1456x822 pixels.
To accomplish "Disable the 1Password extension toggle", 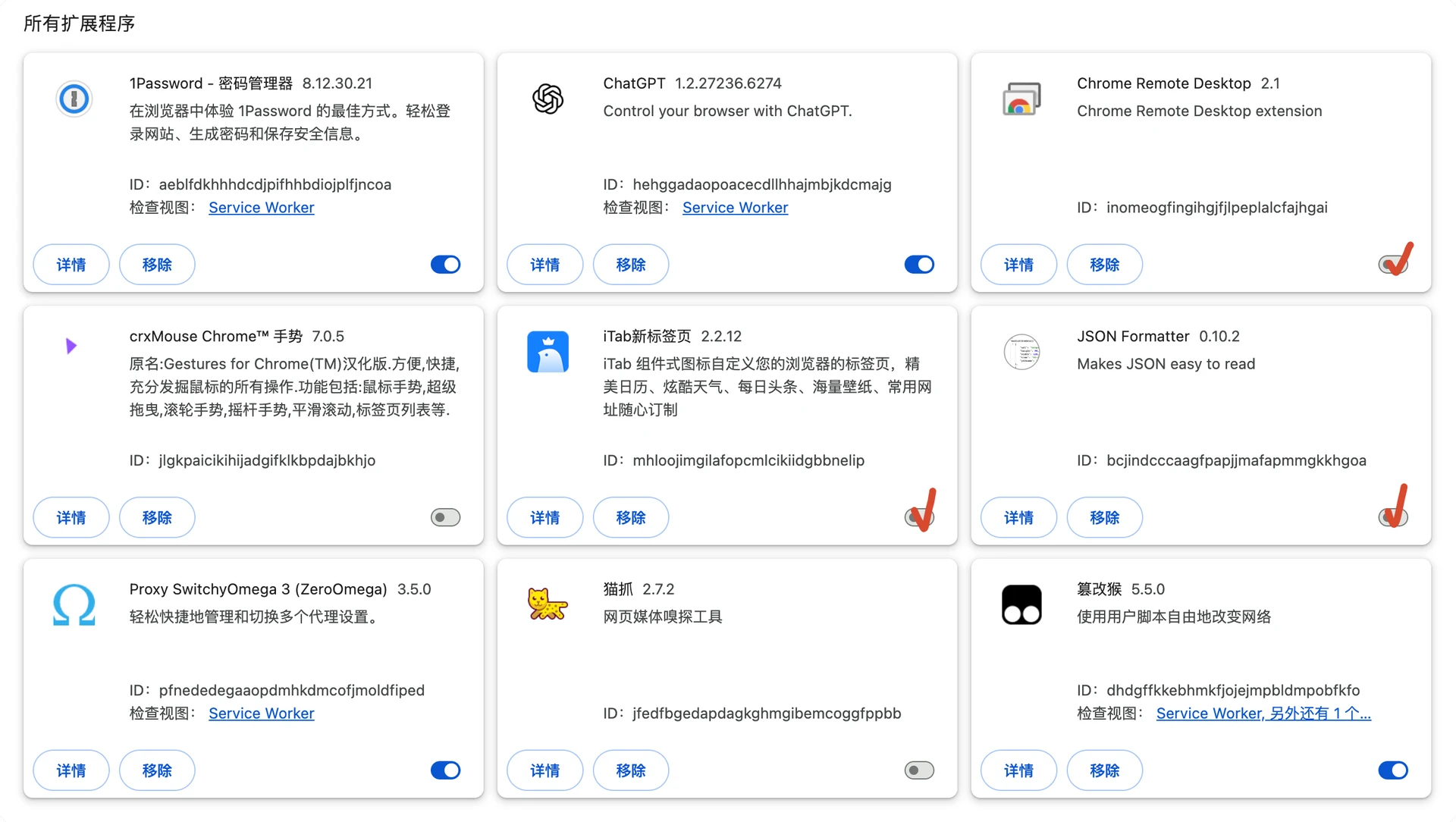I will click(x=446, y=265).
